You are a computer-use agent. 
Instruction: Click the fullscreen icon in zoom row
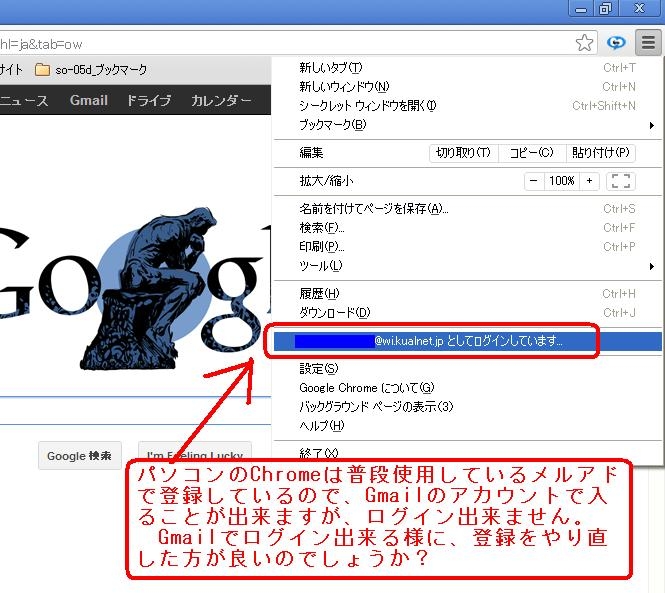tap(621, 181)
